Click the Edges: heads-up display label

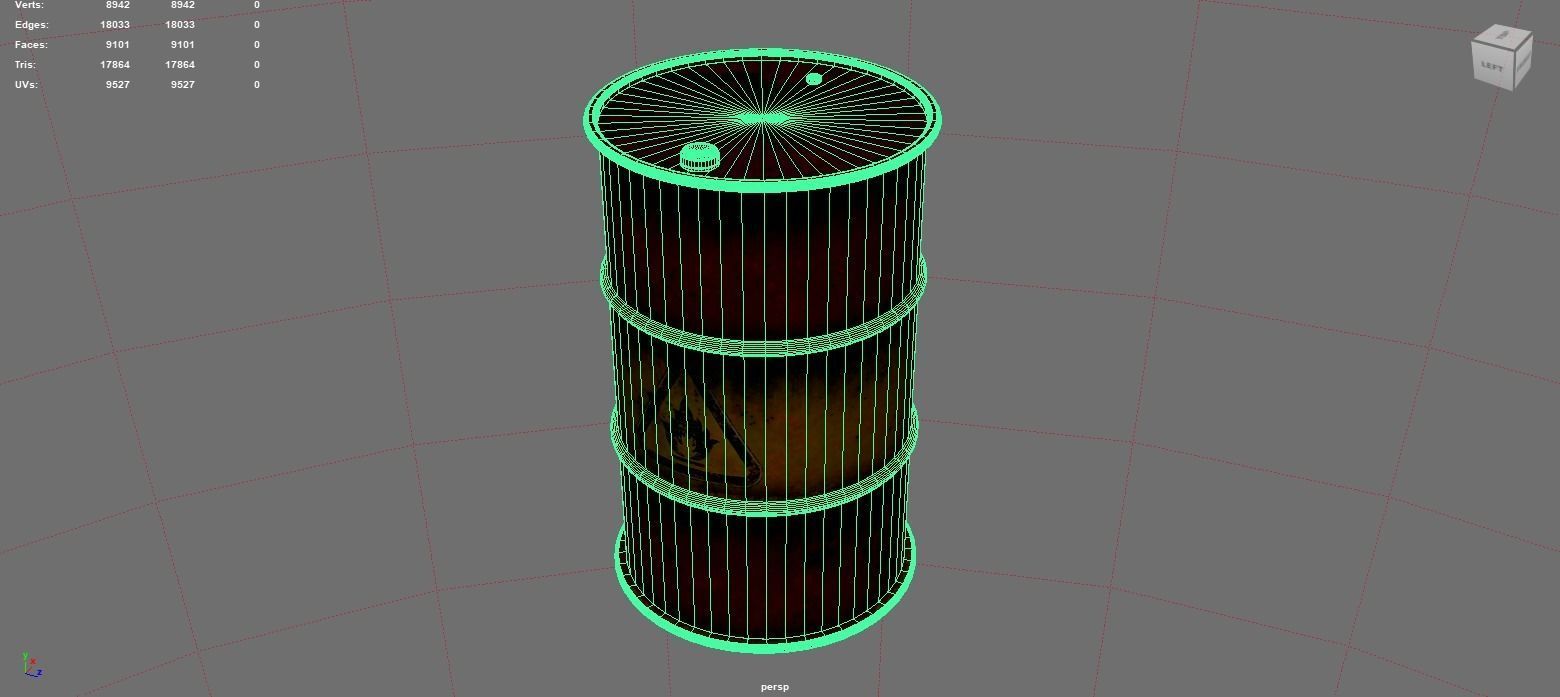point(31,24)
